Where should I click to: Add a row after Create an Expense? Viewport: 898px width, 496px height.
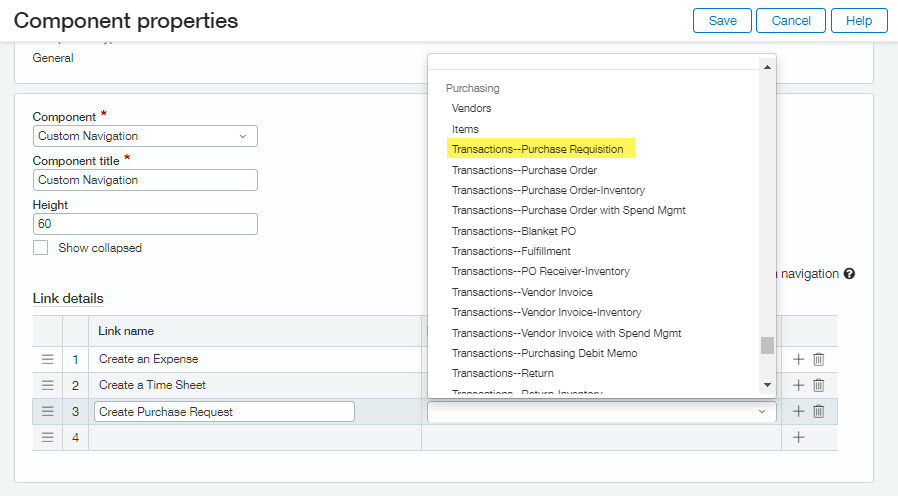pos(798,359)
